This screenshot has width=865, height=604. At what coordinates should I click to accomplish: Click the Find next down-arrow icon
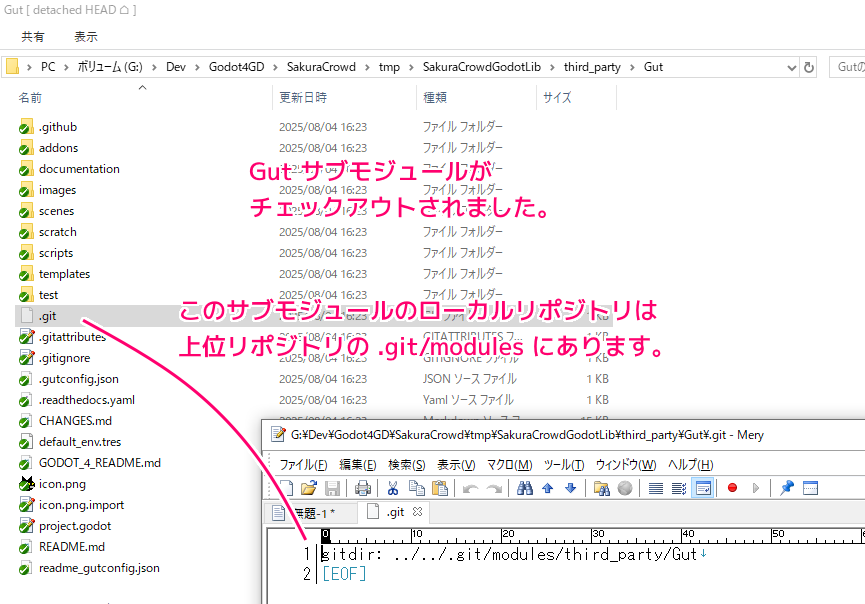[x=570, y=488]
